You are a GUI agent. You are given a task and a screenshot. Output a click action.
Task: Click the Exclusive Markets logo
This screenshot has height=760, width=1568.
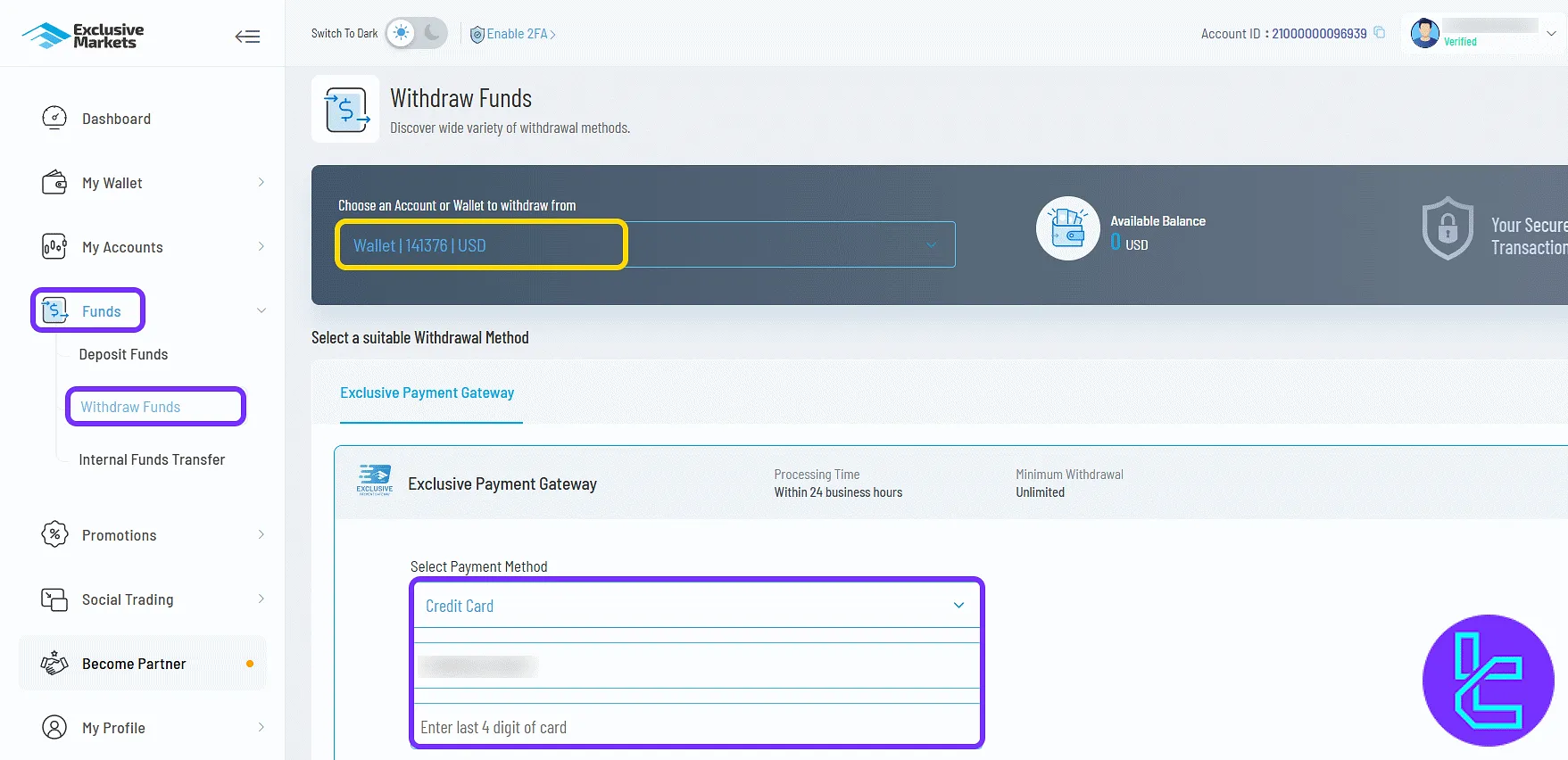pos(83,36)
